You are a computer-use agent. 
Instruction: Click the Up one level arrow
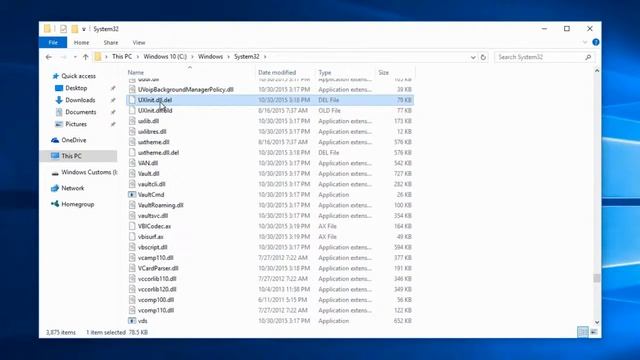[x=85, y=57]
